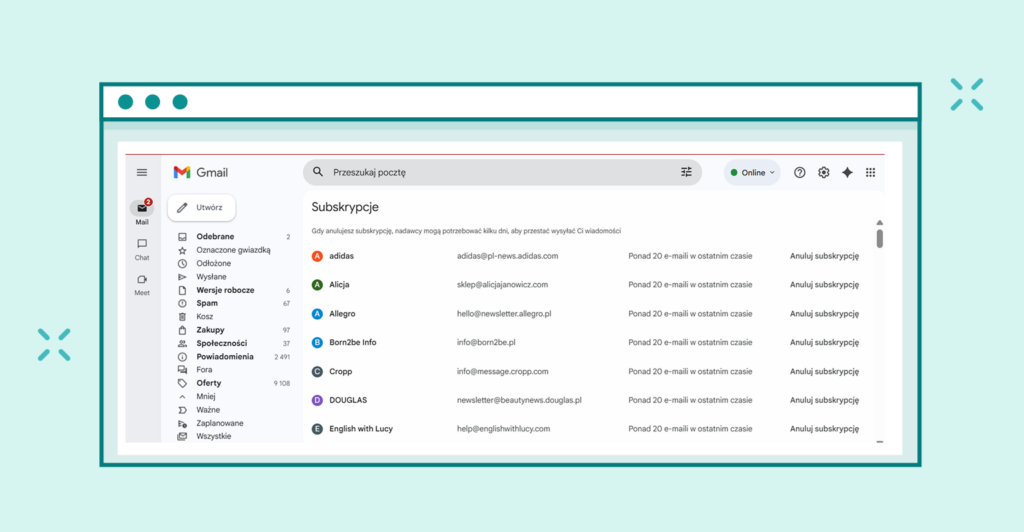The image size is (1024, 532).
Task: Open the Settings gear icon
Action: (x=824, y=173)
